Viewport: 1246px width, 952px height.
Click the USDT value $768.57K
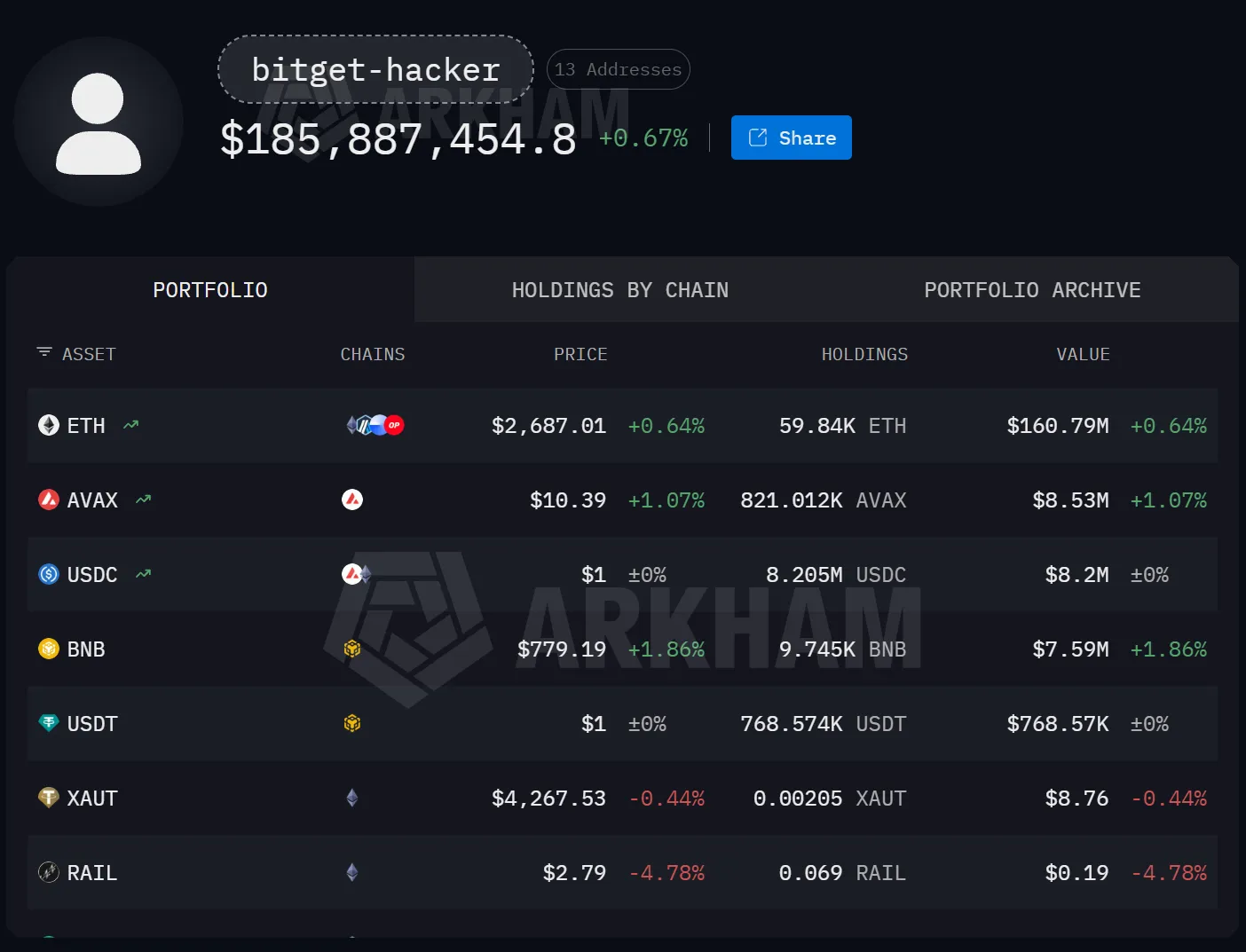pyautogui.click(x=1058, y=724)
